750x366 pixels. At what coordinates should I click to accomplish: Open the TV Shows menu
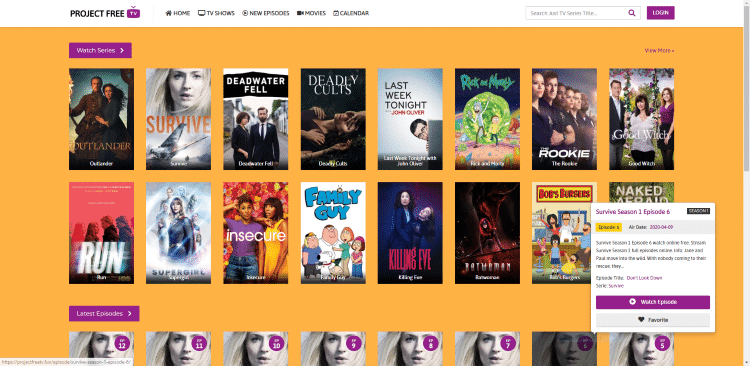[216, 13]
